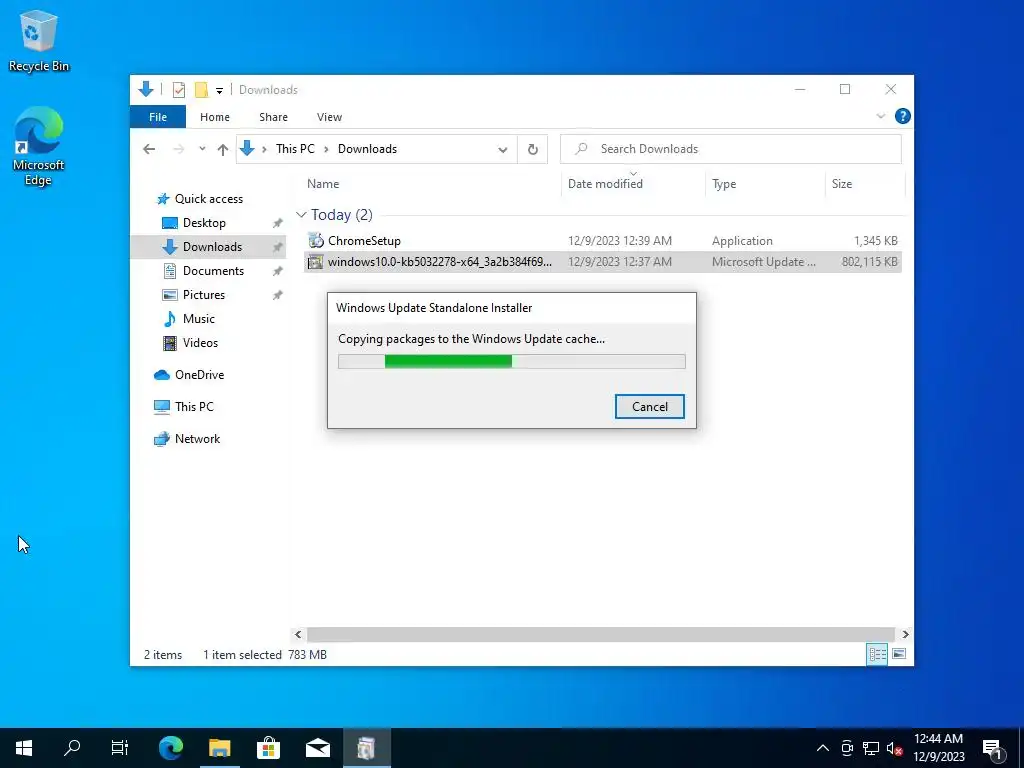Open Mail app from taskbar
1024x768 pixels.
(x=317, y=748)
